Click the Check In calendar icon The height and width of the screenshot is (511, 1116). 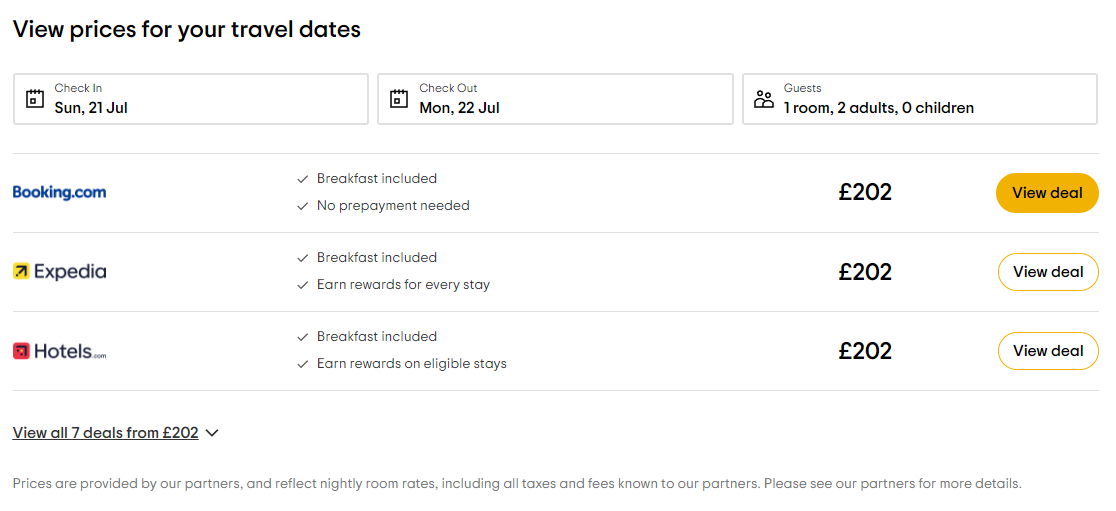tap(35, 99)
